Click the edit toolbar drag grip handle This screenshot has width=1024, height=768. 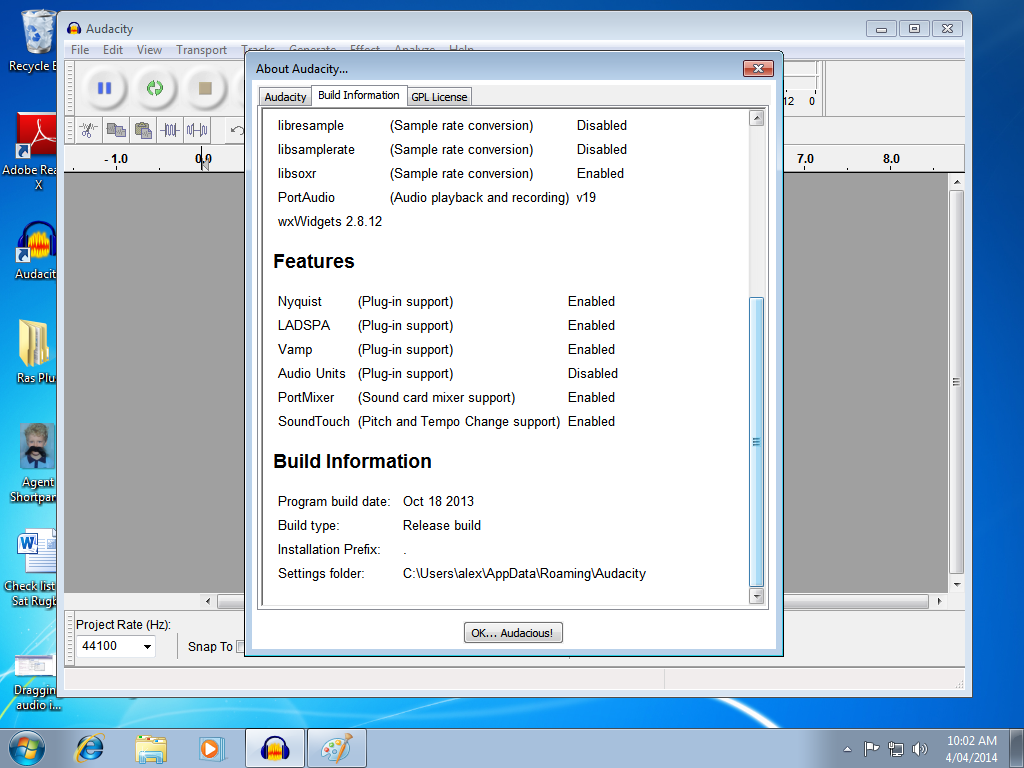pos(70,131)
